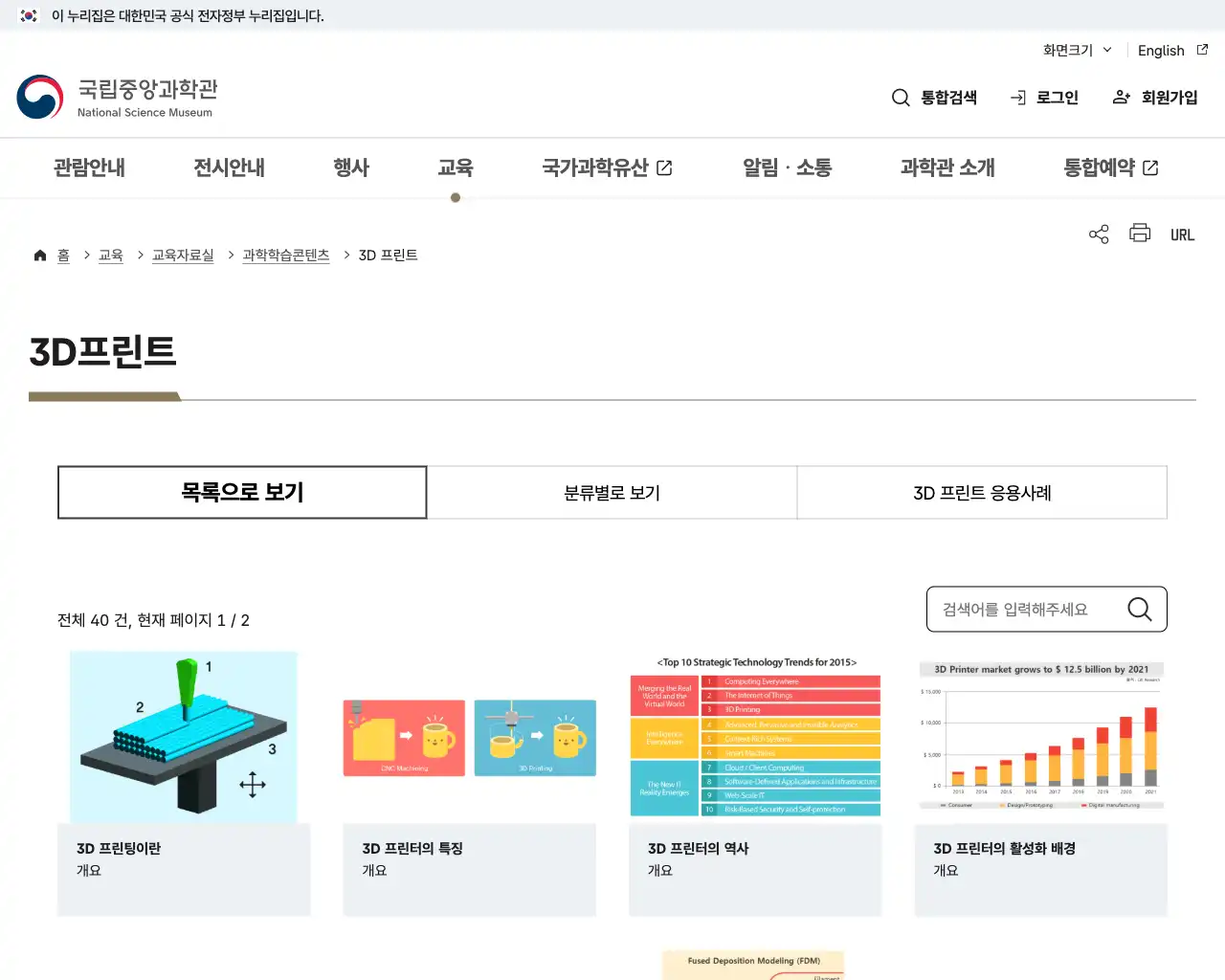This screenshot has width=1225, height=980.
Task: Click the share icon
Action: click(x=1098, y=233)
